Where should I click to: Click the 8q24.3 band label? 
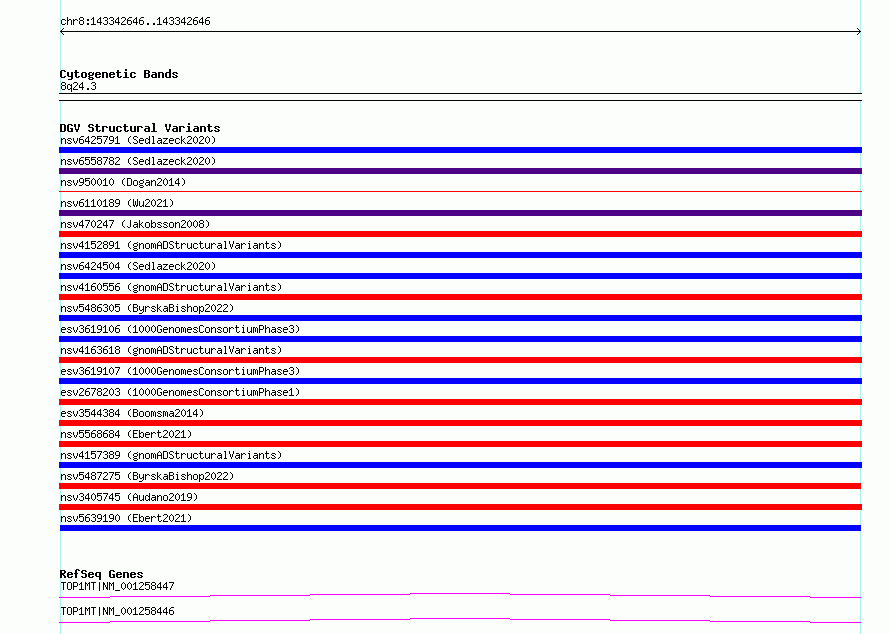click(x=78, y=86)
